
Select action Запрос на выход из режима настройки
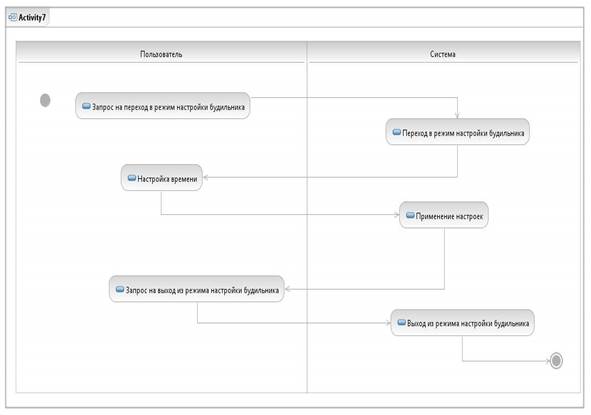197,289
